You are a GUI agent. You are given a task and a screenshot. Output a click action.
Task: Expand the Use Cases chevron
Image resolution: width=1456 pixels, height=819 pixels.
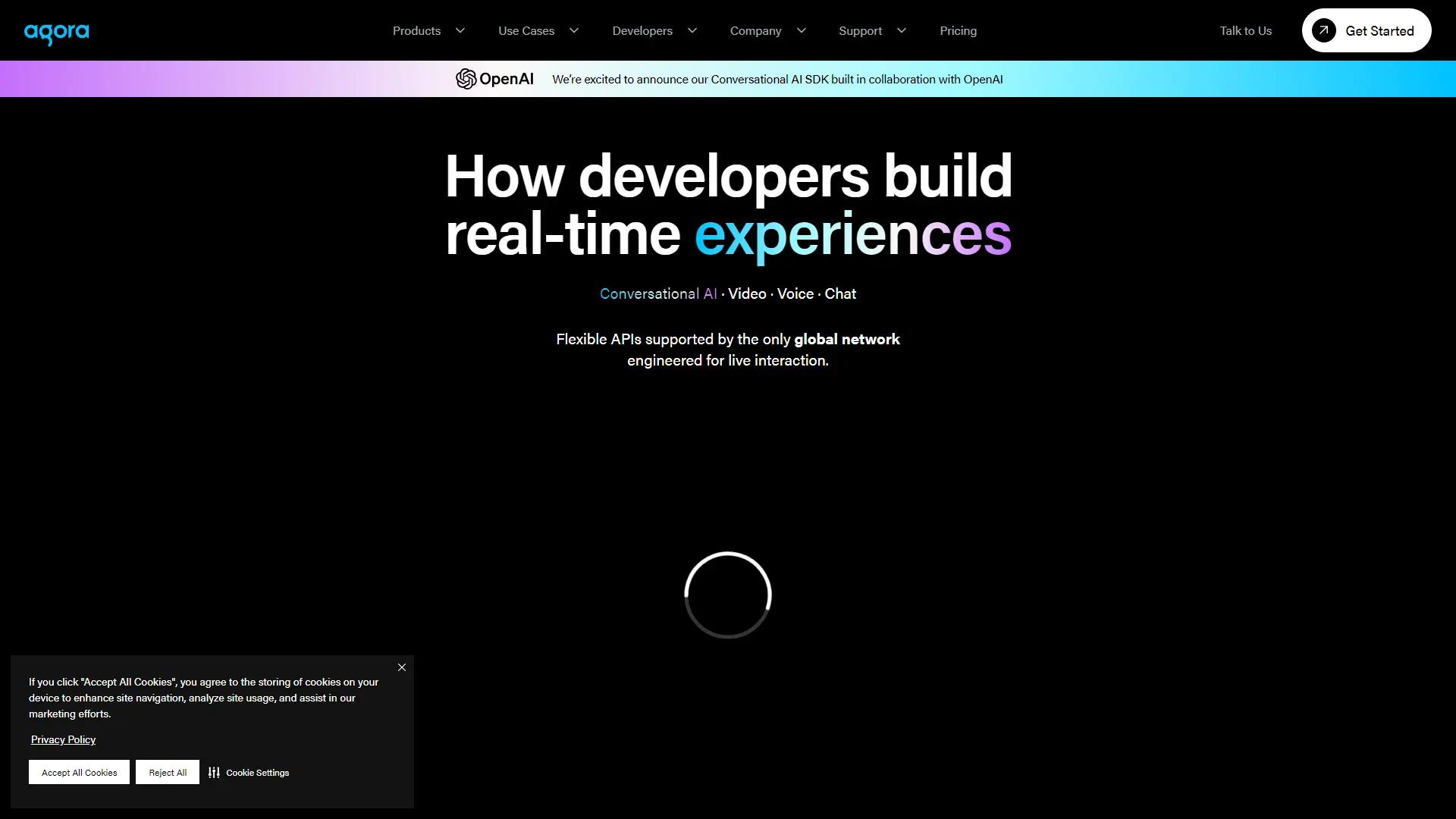[574, 31]
